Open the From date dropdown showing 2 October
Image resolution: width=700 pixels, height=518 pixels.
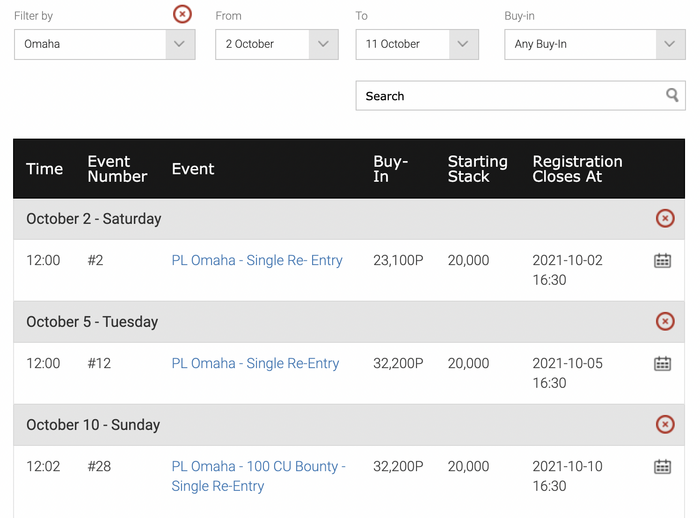[x=277, y=44]
